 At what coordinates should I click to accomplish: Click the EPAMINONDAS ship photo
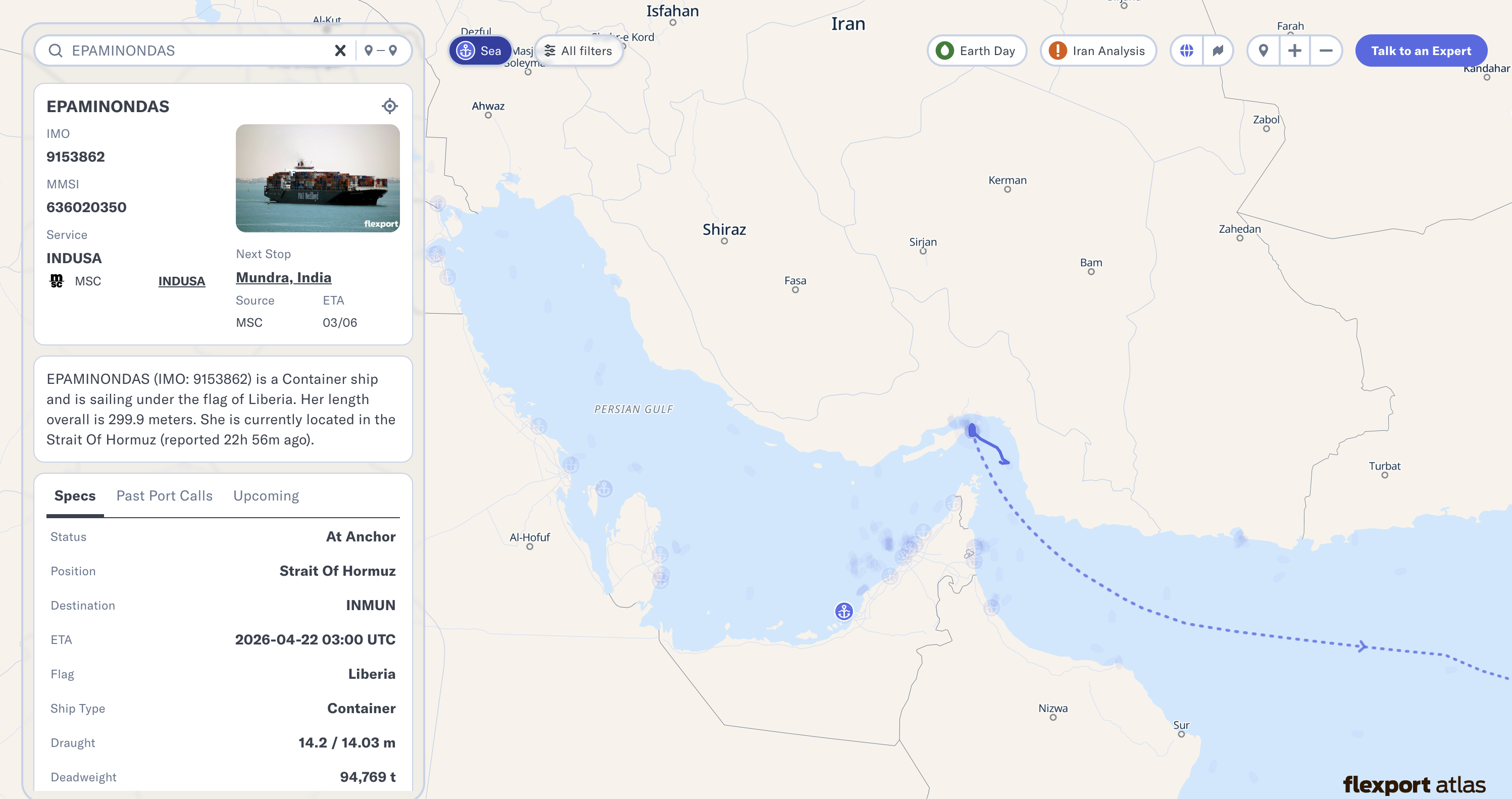(318, 178)
